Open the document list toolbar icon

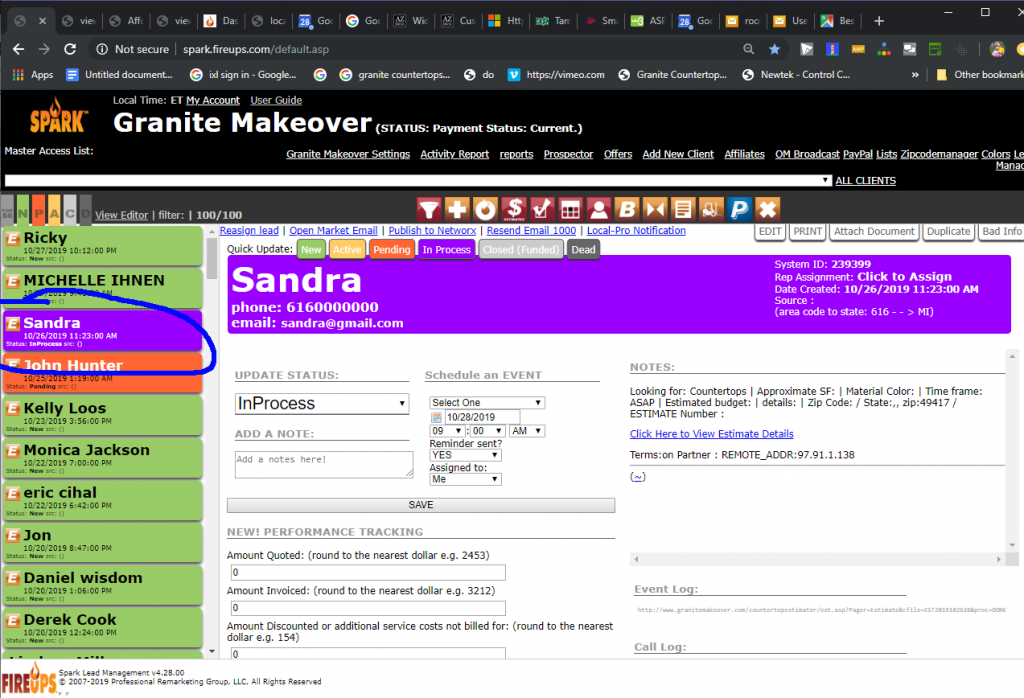683,210
